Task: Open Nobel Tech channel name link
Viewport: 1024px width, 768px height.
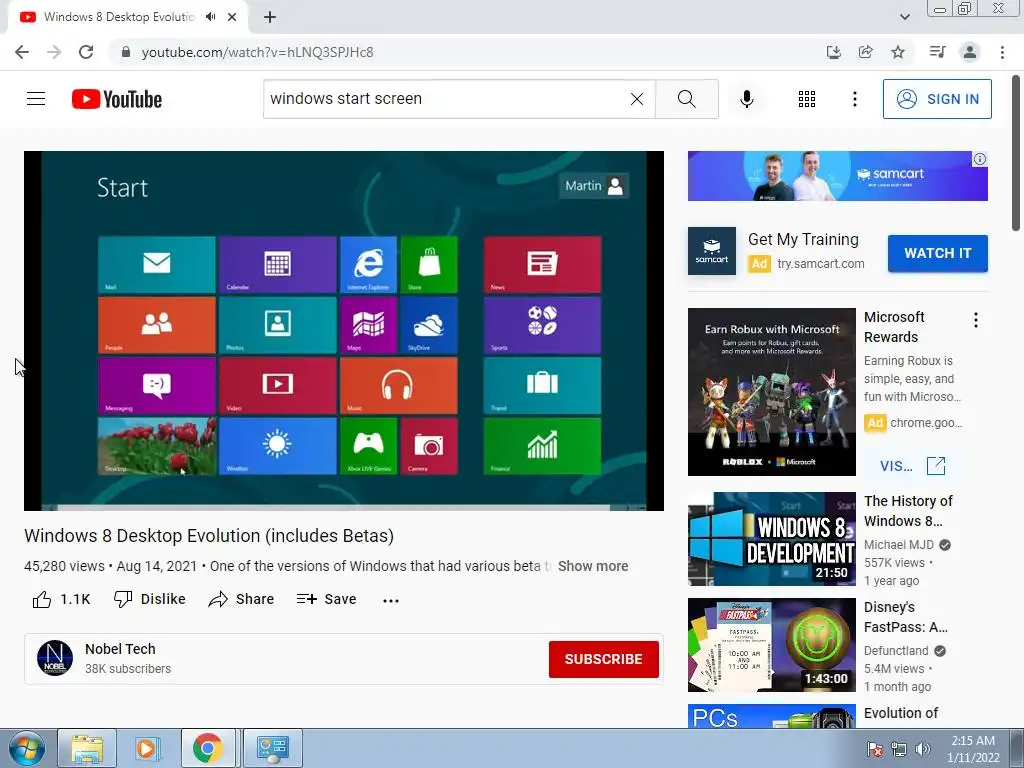Action: pyautogui.click(x=120, y=649)
